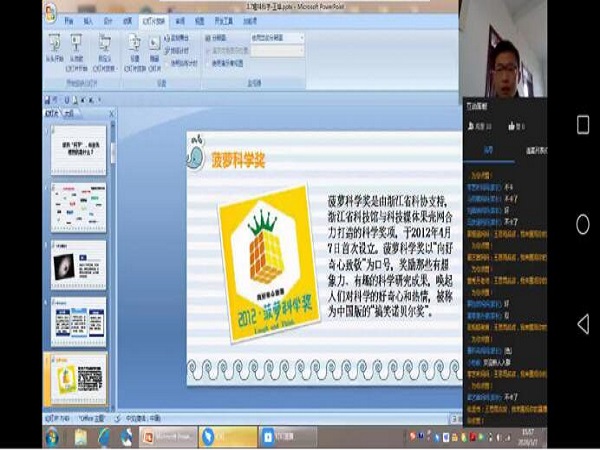Tap the Android recent apps square button

(x=583, y=125)
